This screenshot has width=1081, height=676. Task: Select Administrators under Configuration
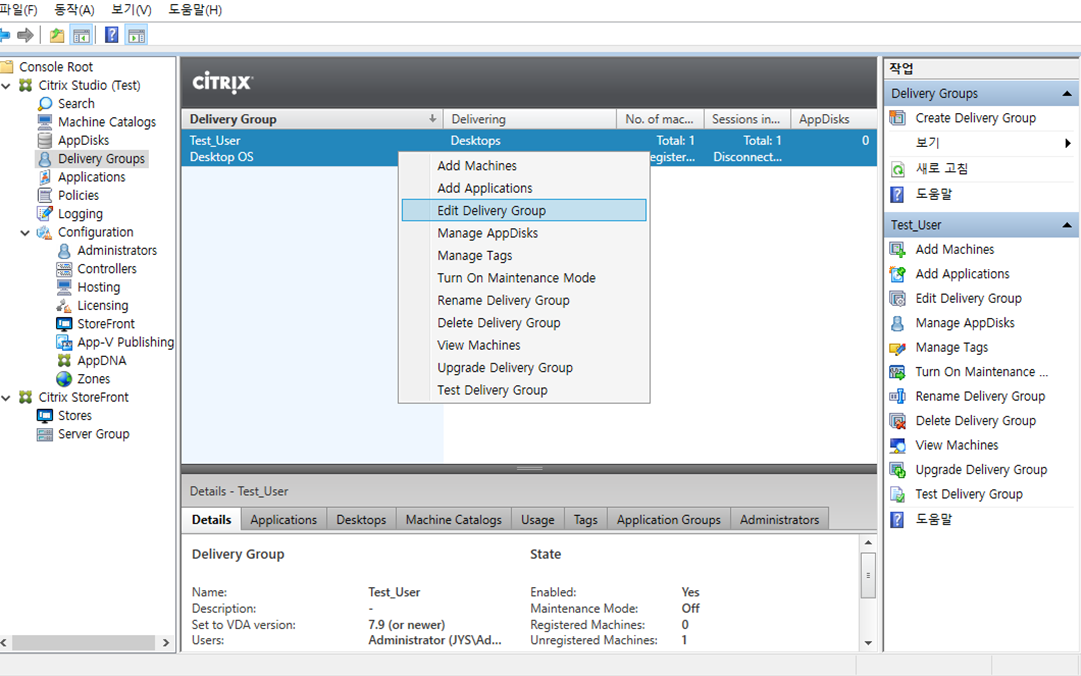click(117, 251)
